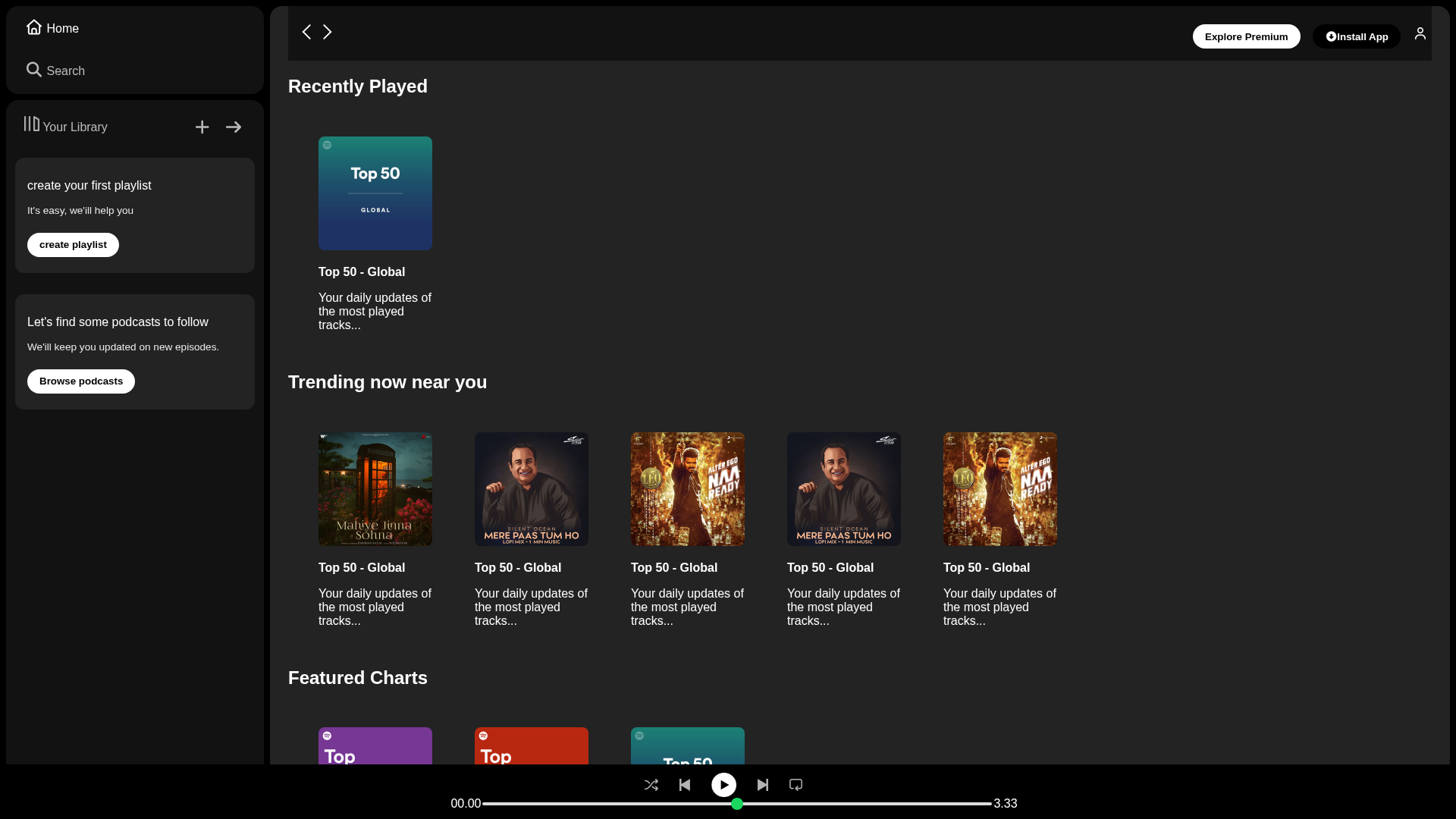Select Search menu label
Viewport: 1456px width, 819px height.
(x=66, y=71)
